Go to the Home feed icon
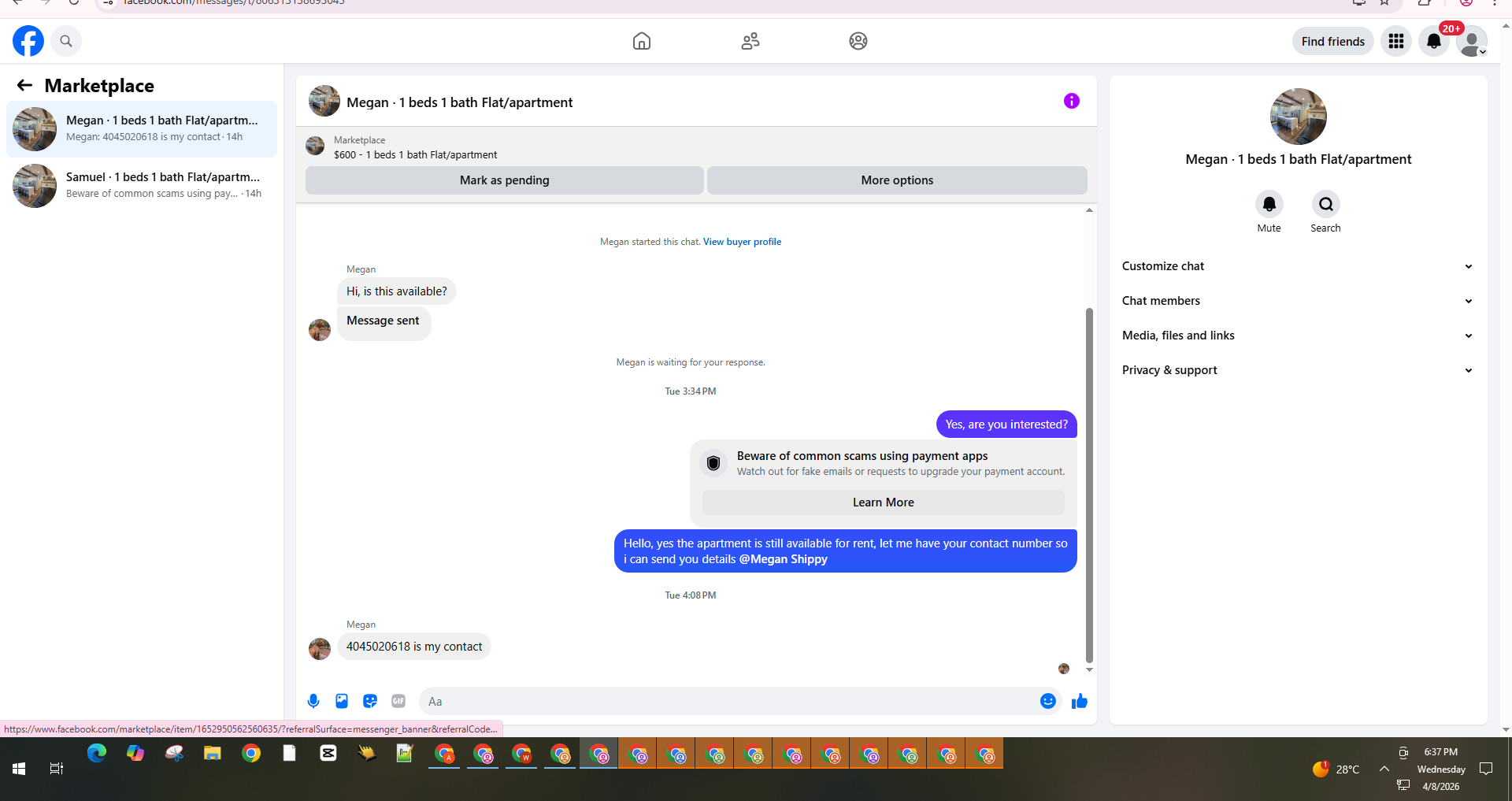The height and width of the screenshot is (801, 1512). 642,41
